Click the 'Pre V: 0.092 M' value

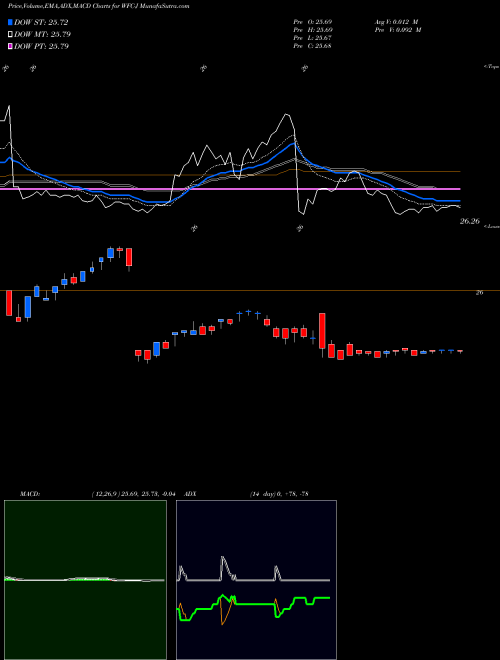[397, 30]
